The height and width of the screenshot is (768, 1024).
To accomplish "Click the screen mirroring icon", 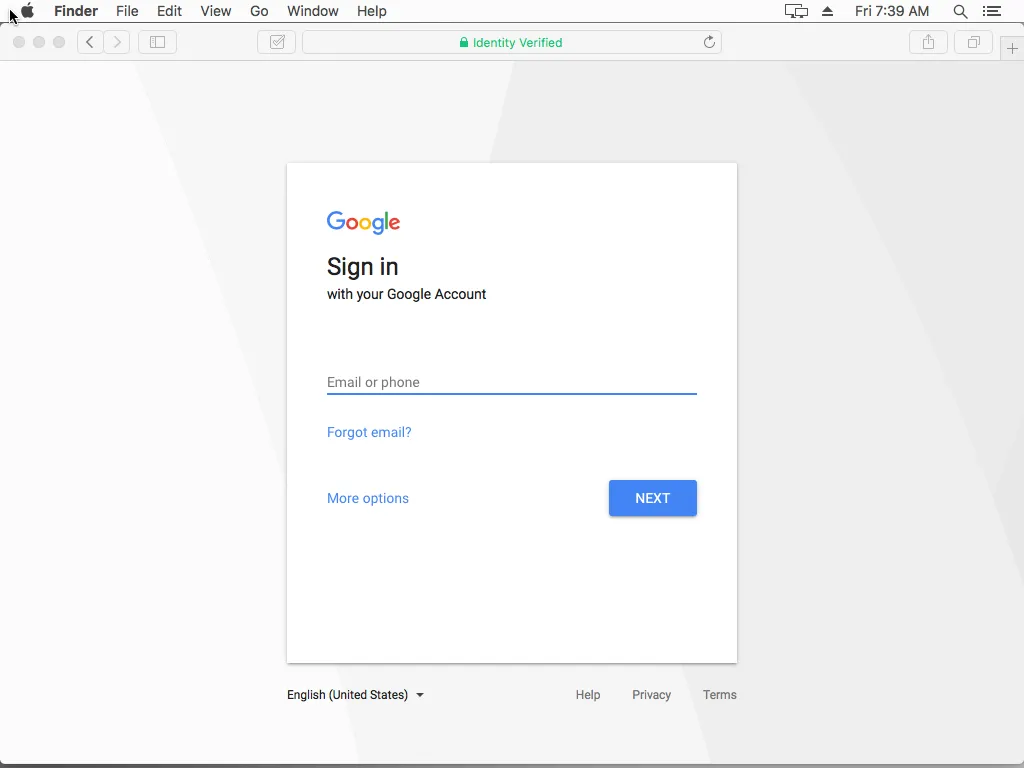I will (x=795, y=11).
